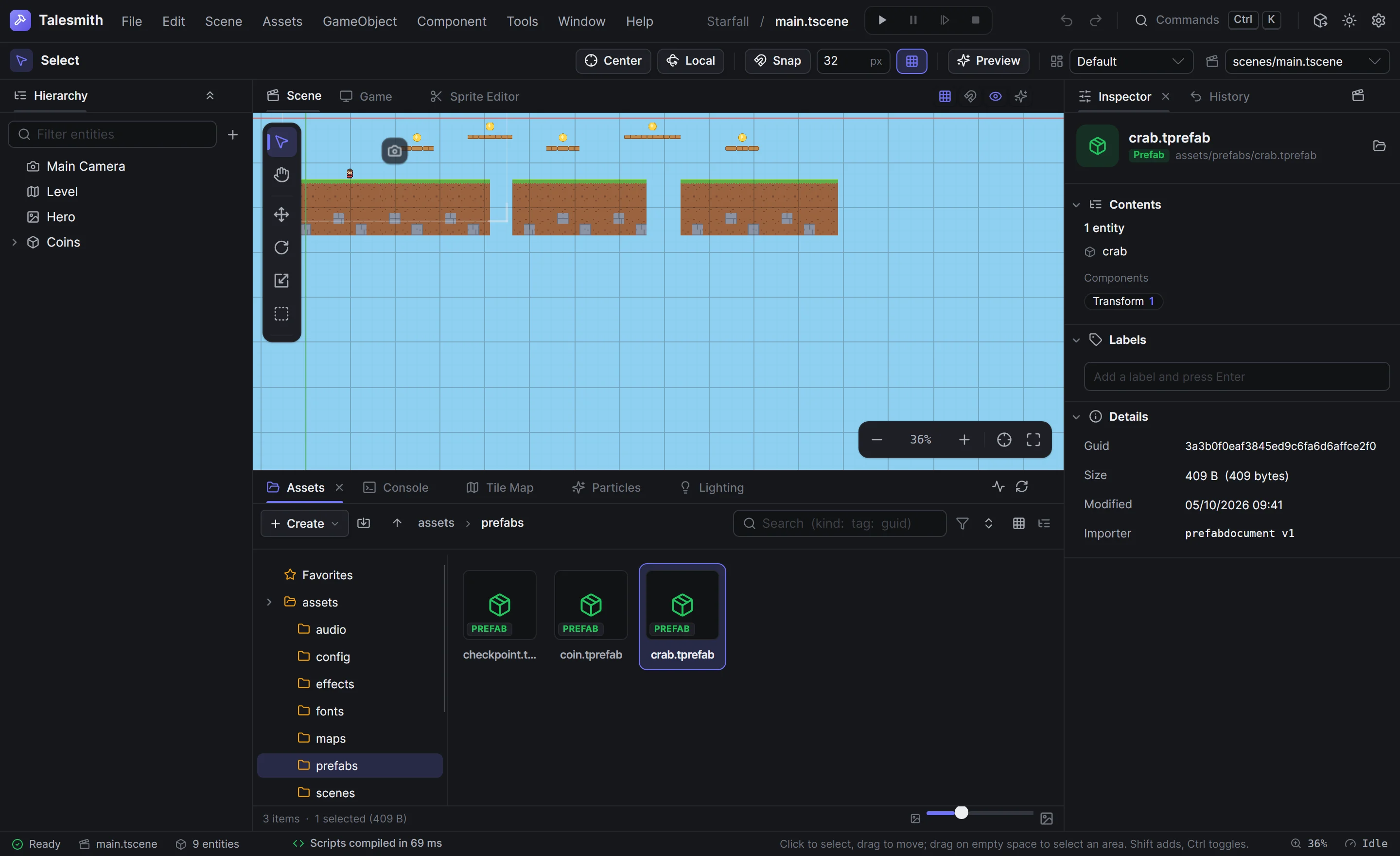Switch to the Game tab

pos(366,96)
